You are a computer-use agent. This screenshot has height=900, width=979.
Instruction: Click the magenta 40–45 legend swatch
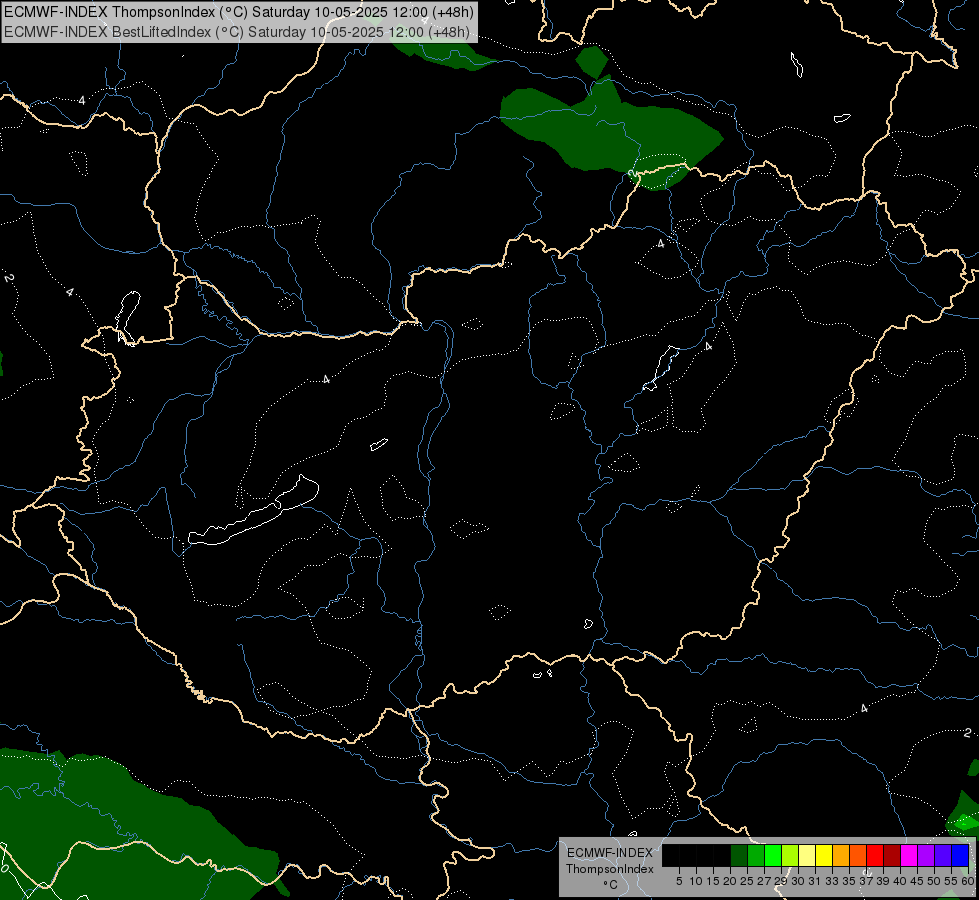pyautogui.click(x=909, y=856)
